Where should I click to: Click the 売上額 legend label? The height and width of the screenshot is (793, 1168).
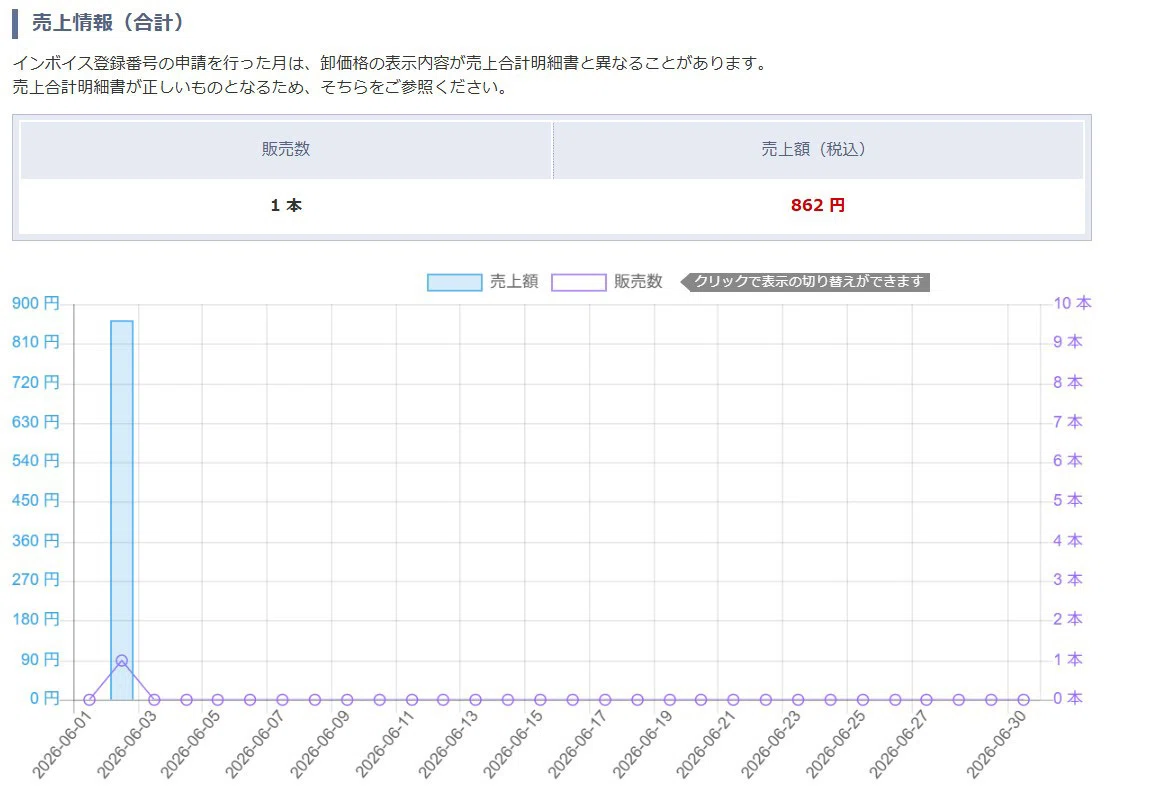pos(514,281)
